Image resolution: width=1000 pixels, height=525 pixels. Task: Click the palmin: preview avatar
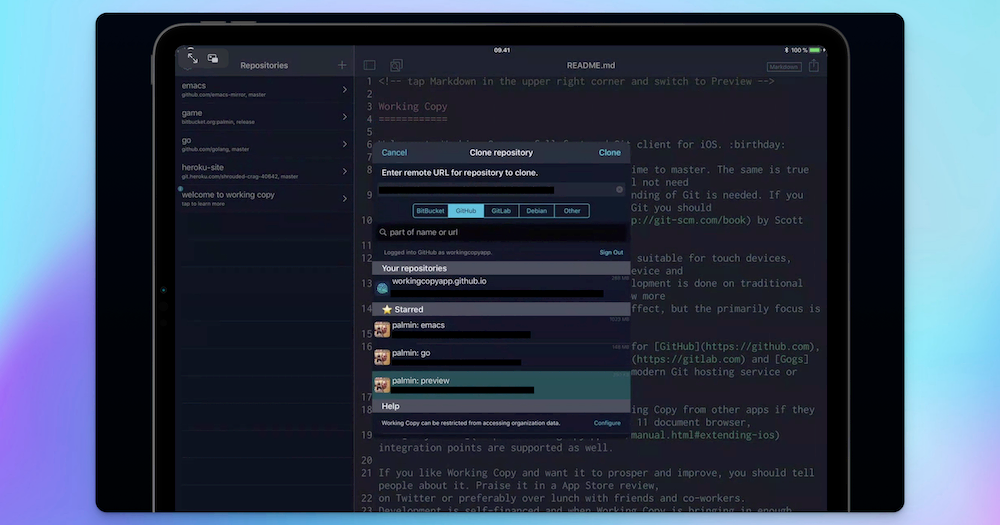(382, 385)
